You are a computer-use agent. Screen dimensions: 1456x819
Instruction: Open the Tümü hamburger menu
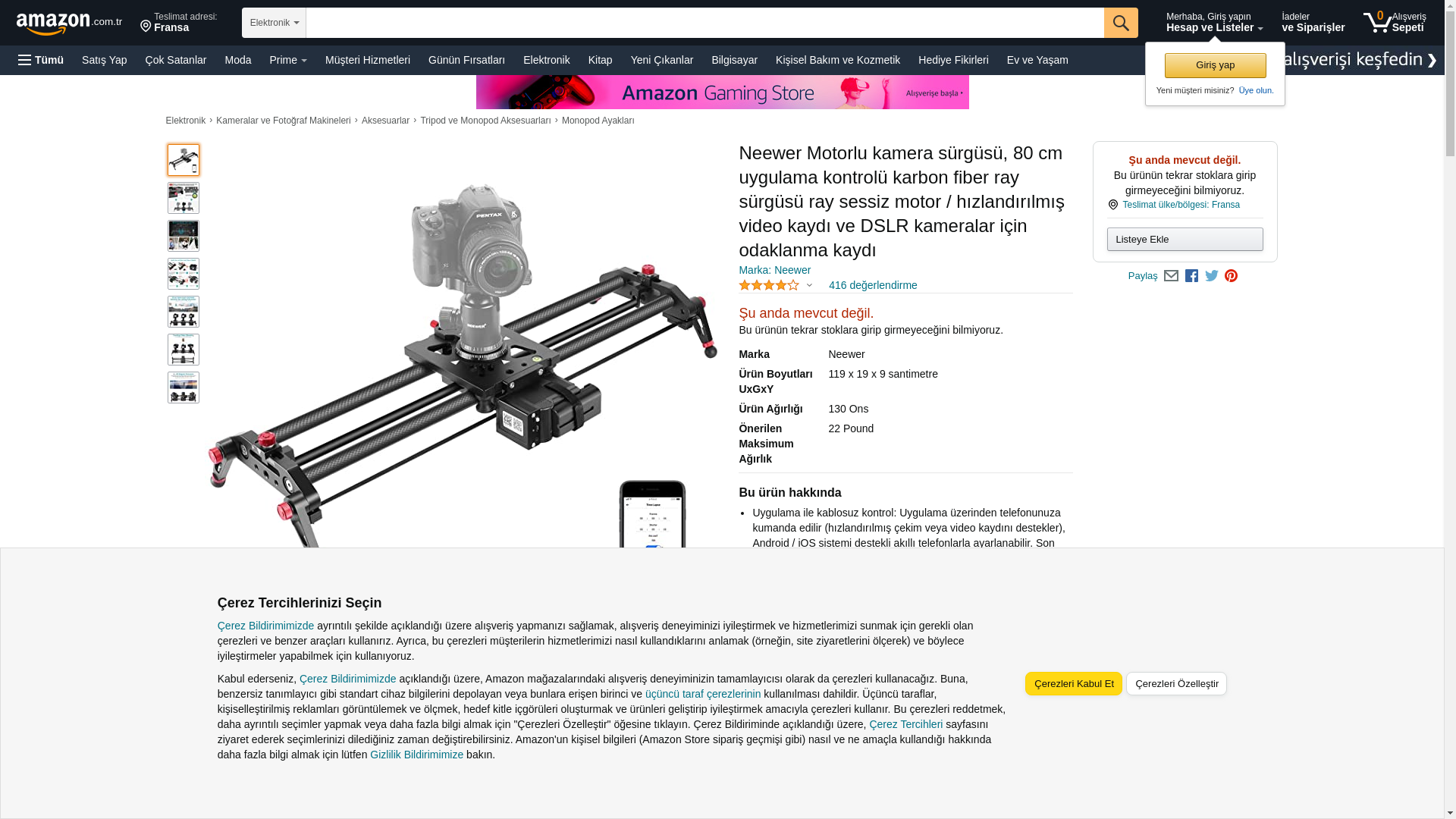41,60
